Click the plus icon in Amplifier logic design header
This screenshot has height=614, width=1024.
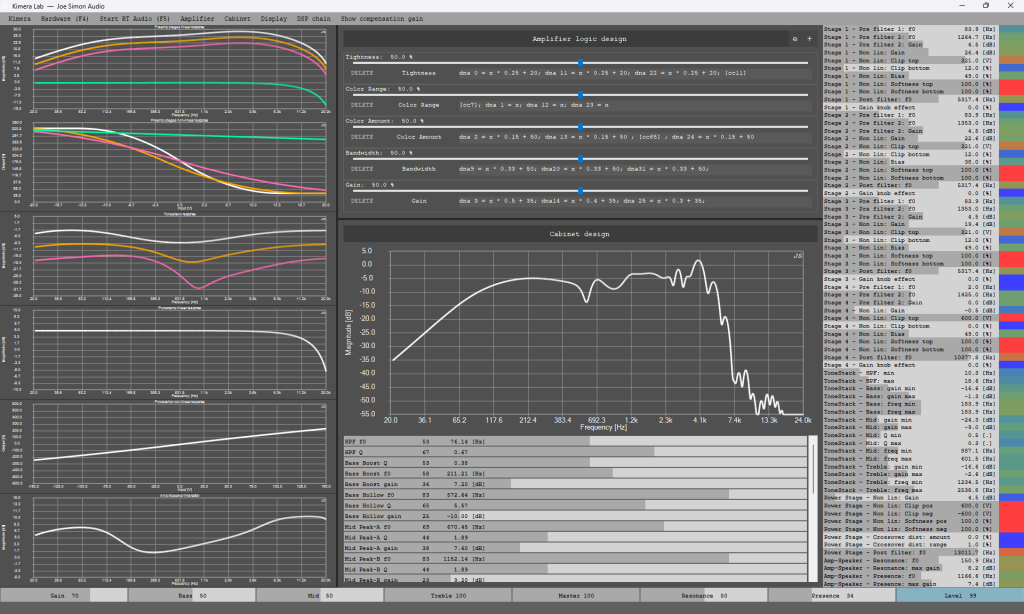pyautogui.click(x=809, y=39)
